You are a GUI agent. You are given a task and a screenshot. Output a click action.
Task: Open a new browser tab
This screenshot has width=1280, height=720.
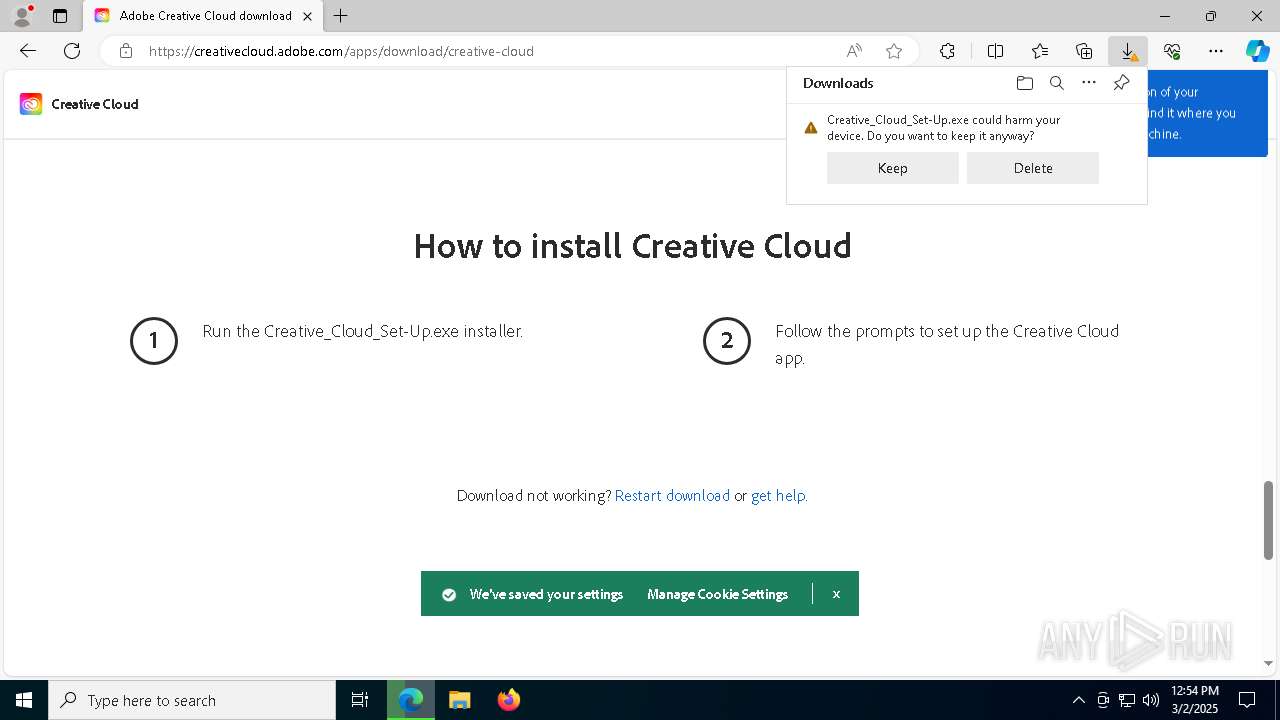pyautogui.click(x=341, y=16)
